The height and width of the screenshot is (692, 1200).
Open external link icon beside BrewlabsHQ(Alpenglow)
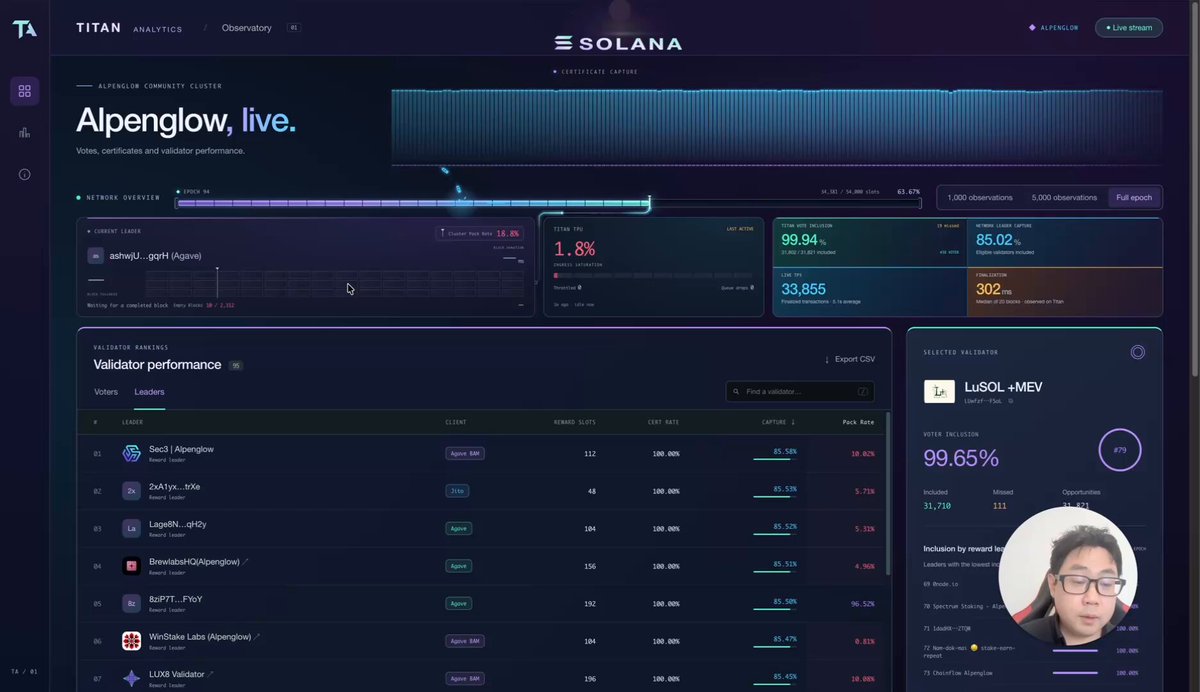(246, 562)
